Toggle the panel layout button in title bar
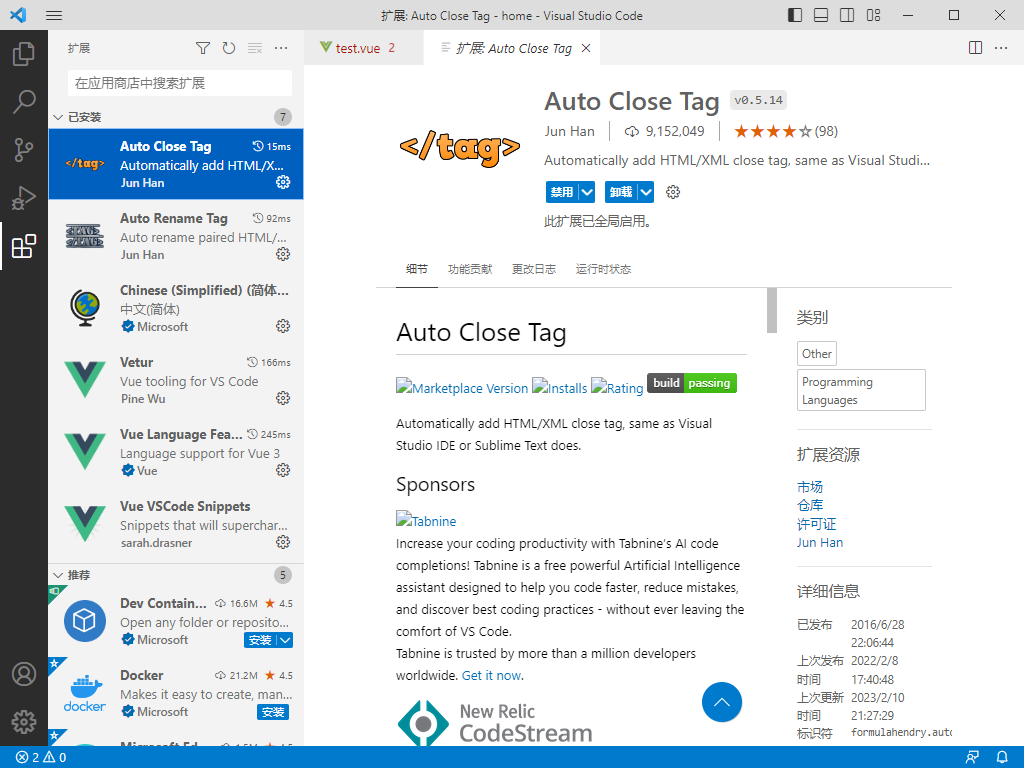The image size is (1024, 768). pos(821,16)
